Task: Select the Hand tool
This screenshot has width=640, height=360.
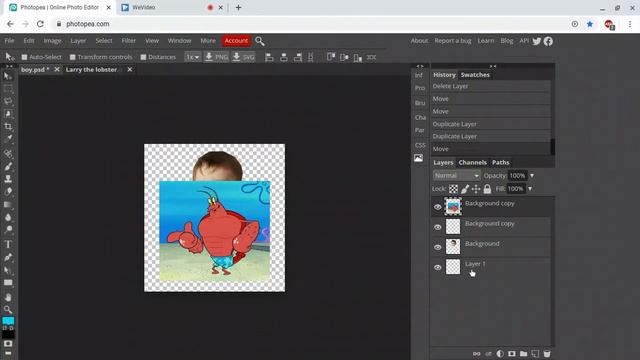Action: click(x=8, y=297)
